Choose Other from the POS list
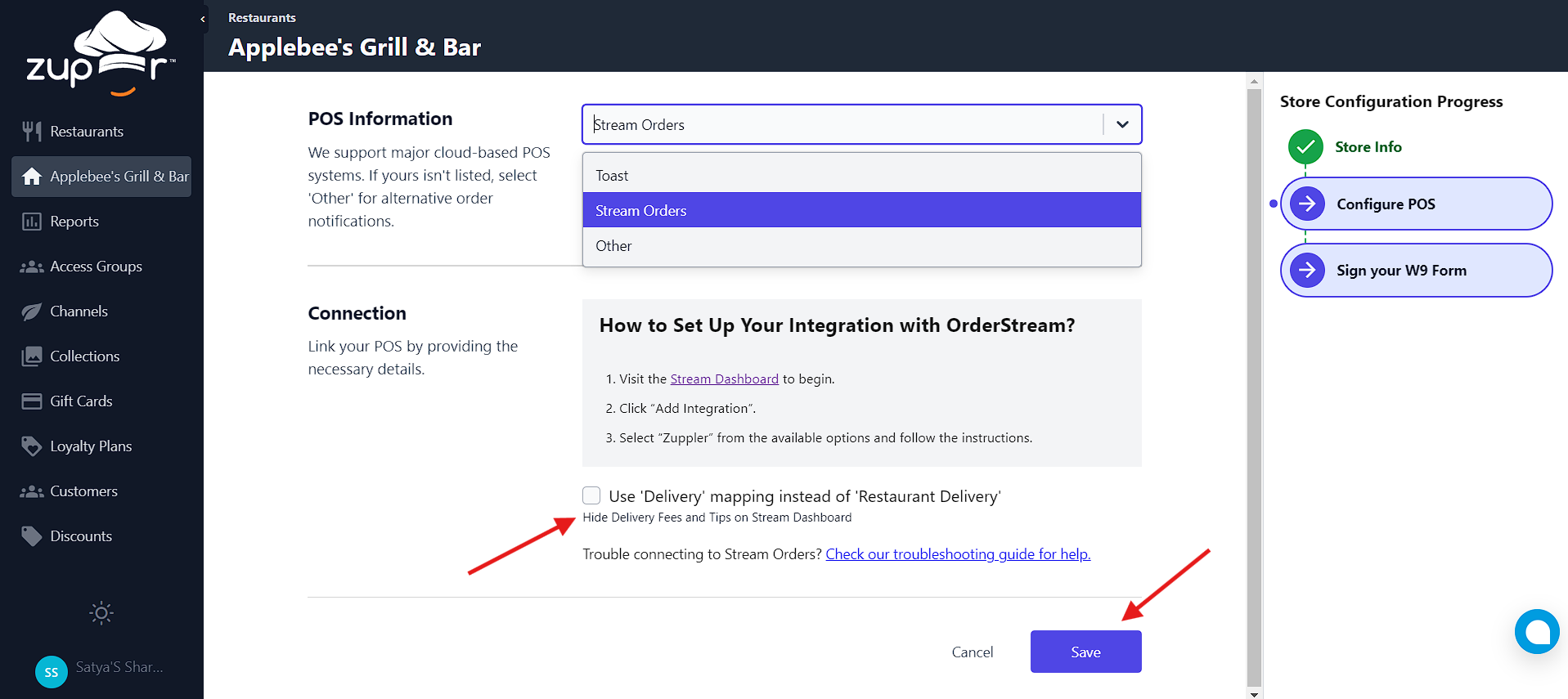Screen dimensions: 1568x699 click(861, 245)
